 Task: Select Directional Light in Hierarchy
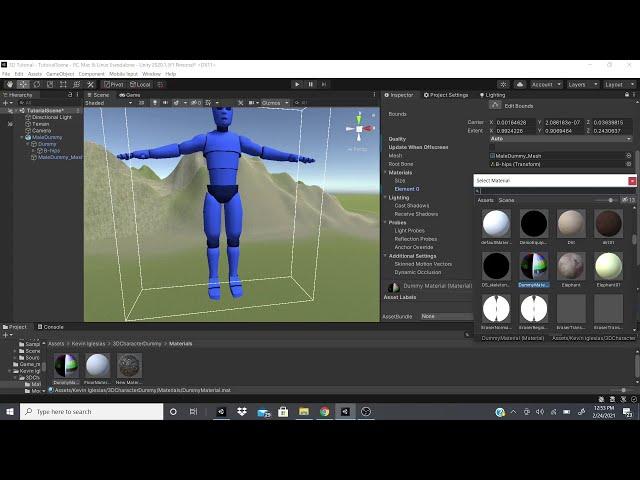52,117
